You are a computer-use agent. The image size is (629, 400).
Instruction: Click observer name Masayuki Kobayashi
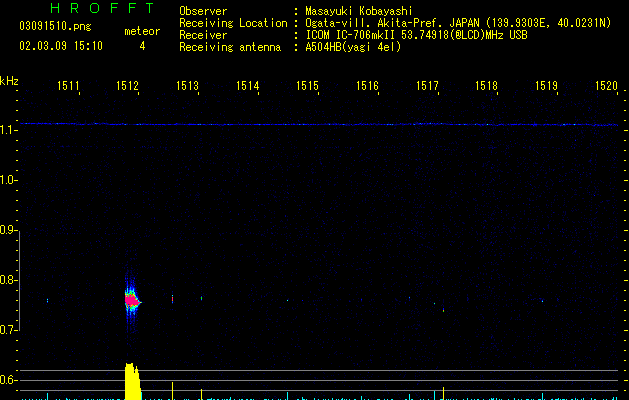[x=359, y=11]
